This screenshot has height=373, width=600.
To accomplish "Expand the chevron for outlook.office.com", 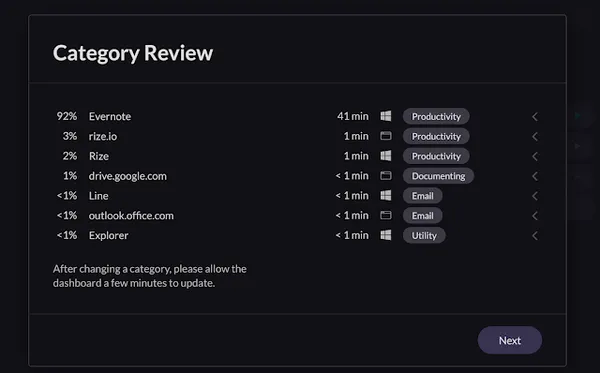I will click(535, 216).
